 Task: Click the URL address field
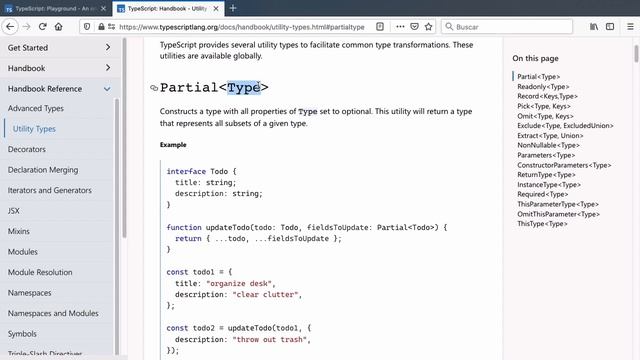click(242, 27)
